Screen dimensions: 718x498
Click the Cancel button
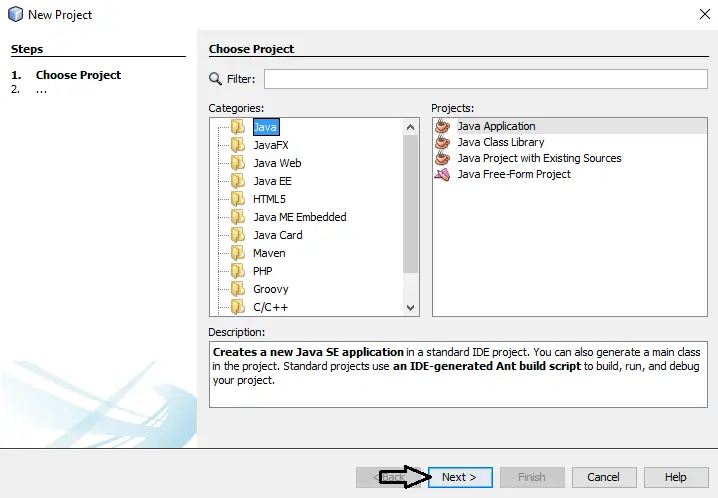604,477
